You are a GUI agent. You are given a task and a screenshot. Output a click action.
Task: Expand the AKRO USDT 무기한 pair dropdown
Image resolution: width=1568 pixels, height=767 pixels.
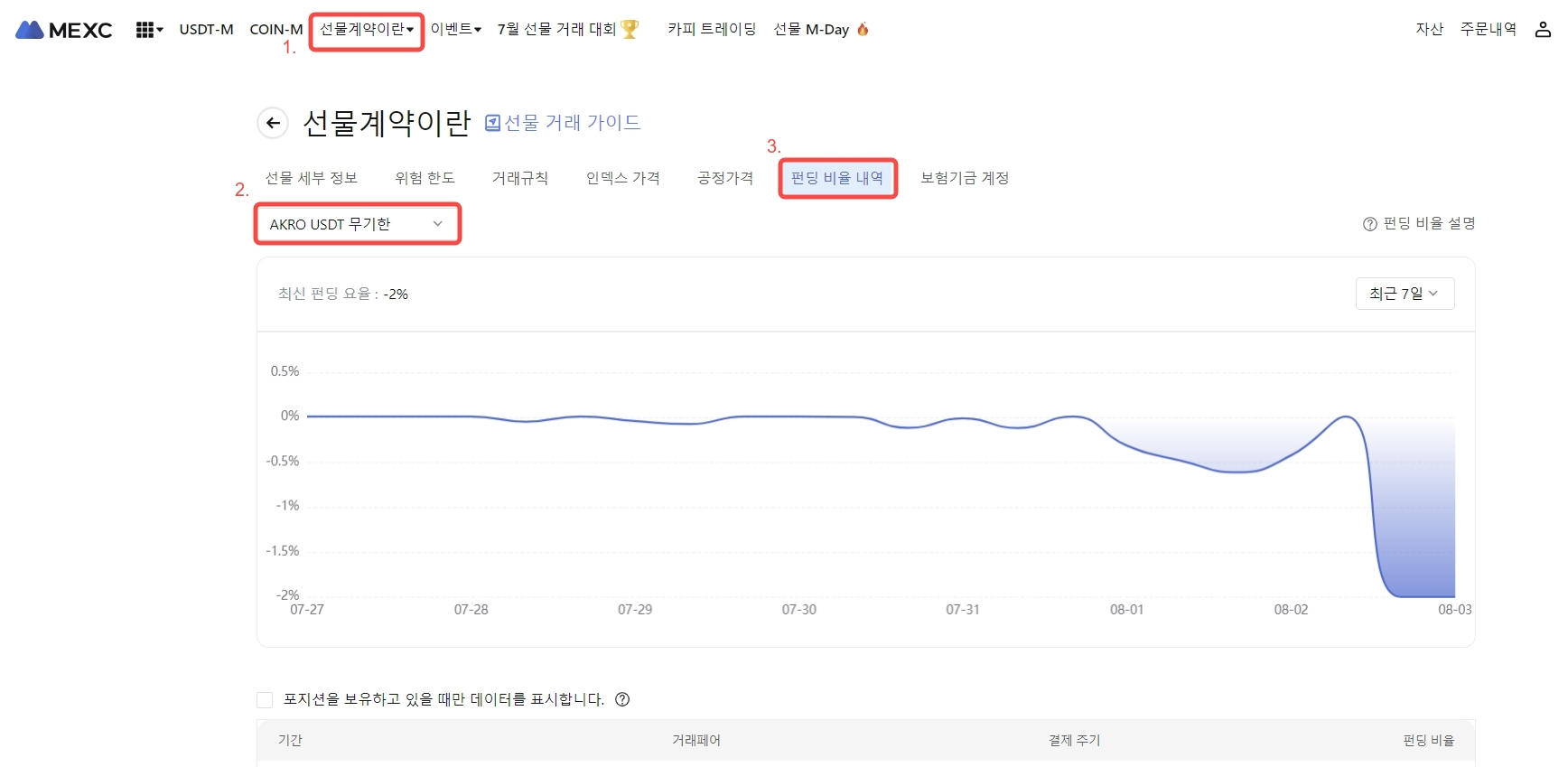(357, 224)
